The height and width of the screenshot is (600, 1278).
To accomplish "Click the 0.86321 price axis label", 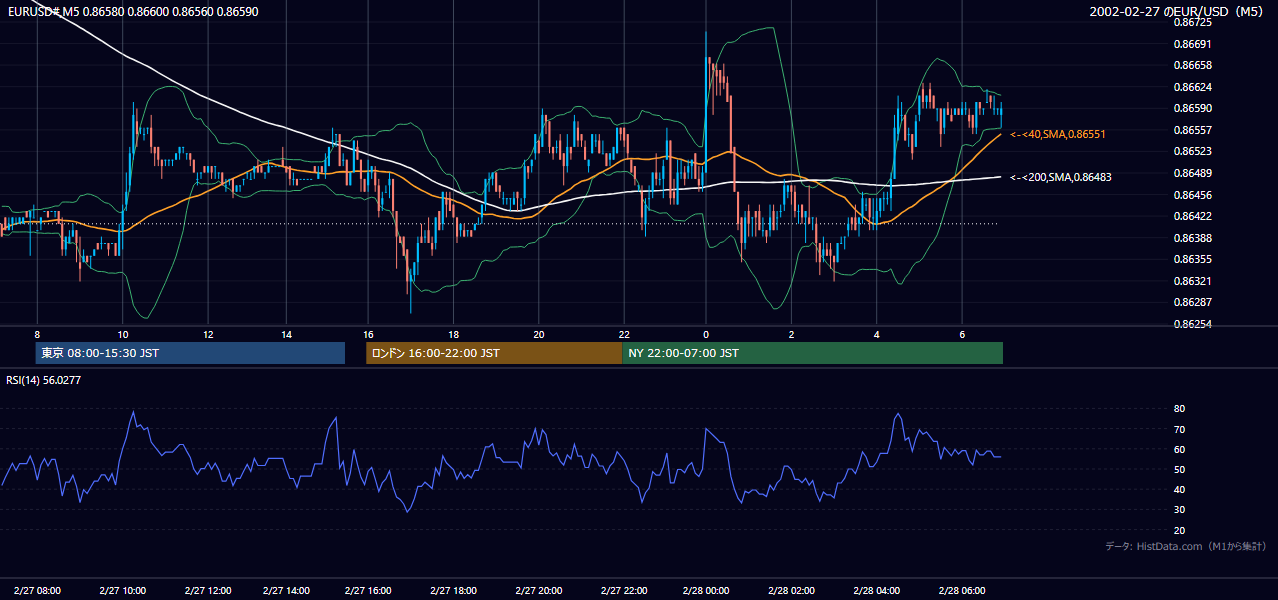I will pyautogui.click(x=1194, y=281).
